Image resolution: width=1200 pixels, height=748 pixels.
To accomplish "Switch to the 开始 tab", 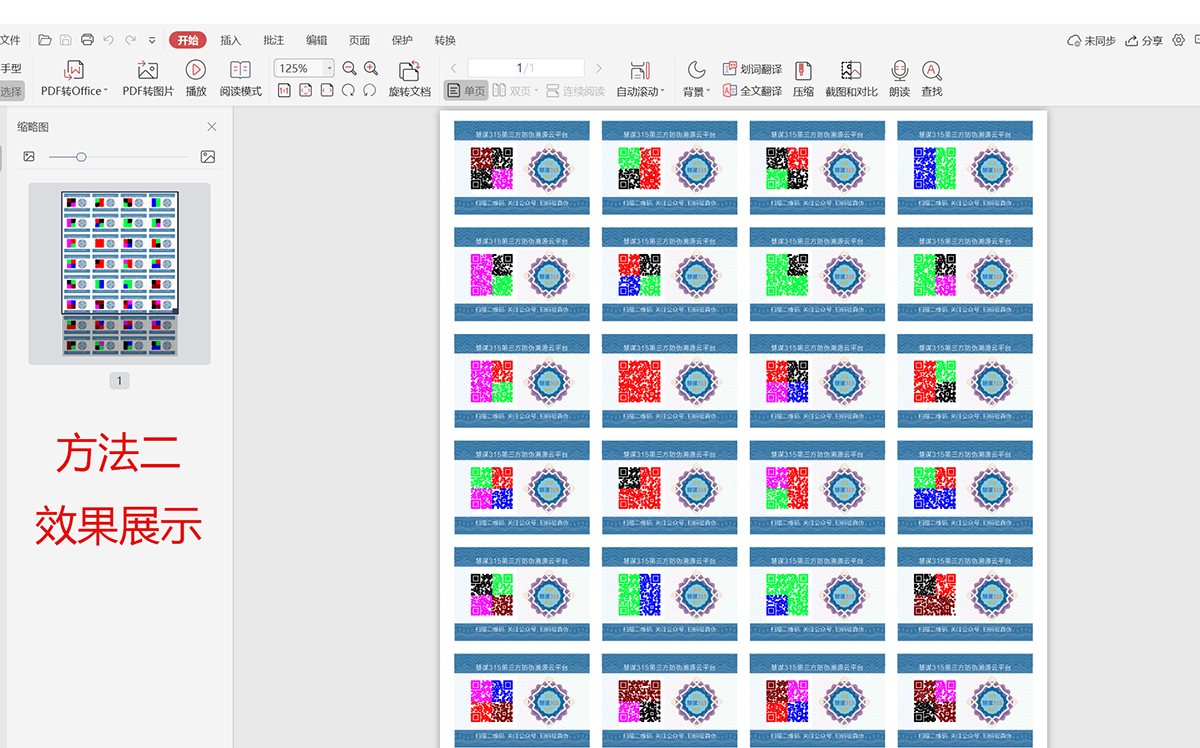I will coord(188,40).
